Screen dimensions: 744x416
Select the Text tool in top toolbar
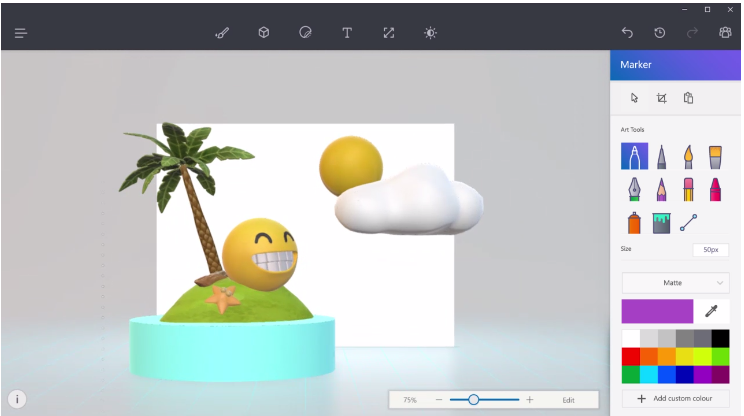[347, 33]
